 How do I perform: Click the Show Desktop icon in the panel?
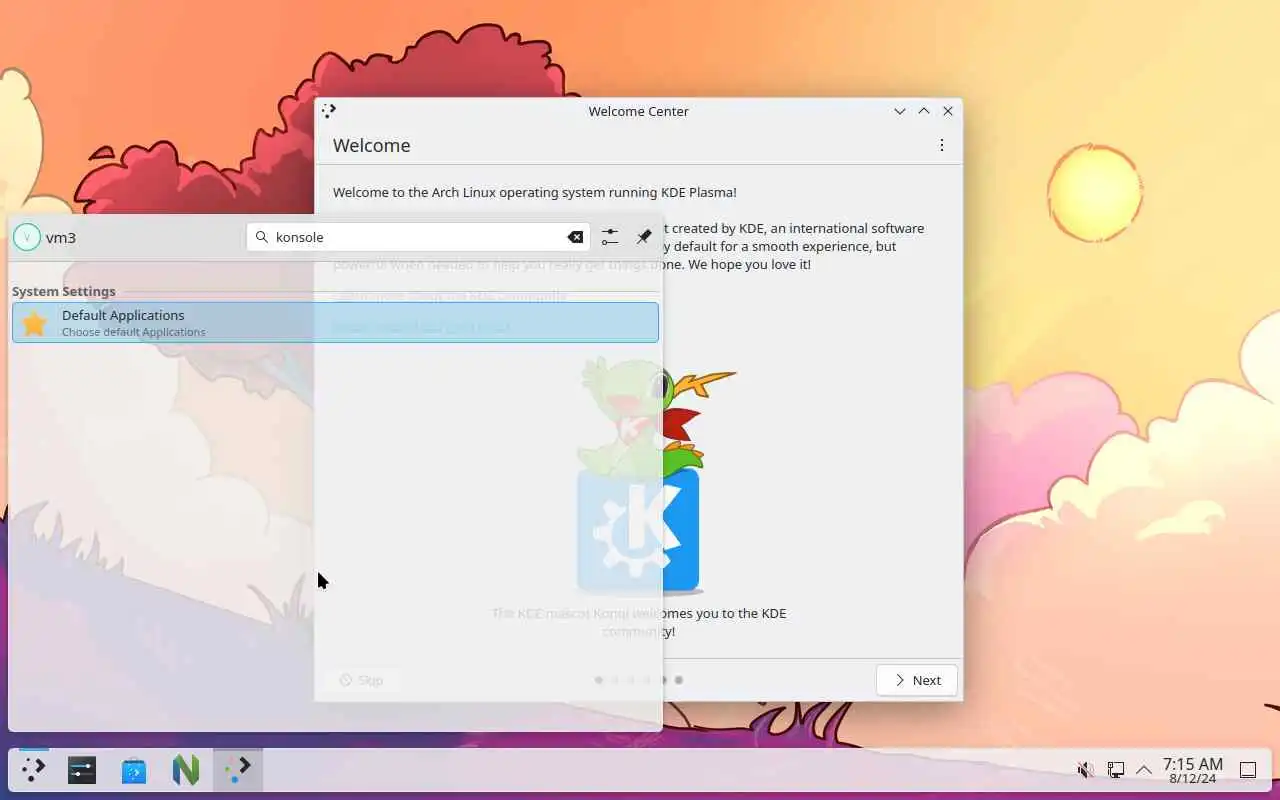click(1248, 770)
